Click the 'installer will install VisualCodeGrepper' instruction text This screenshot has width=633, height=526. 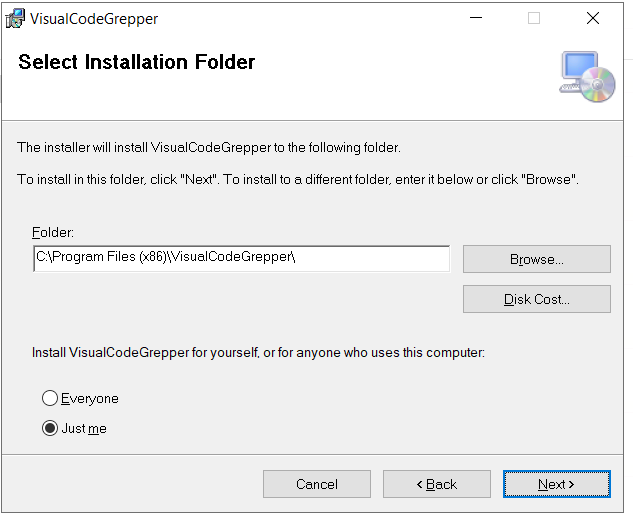[209, 147]
